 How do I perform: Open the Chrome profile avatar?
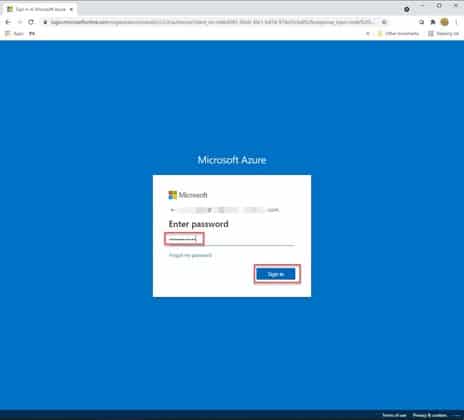(444, 22)
